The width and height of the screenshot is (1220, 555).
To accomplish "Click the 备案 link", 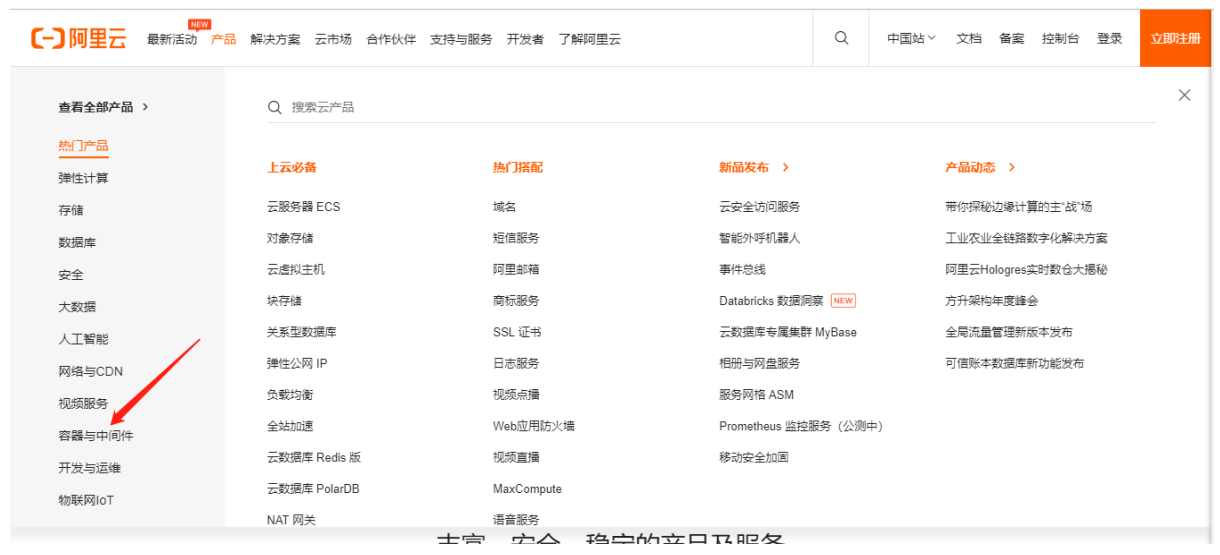I will pos(1011,39).
